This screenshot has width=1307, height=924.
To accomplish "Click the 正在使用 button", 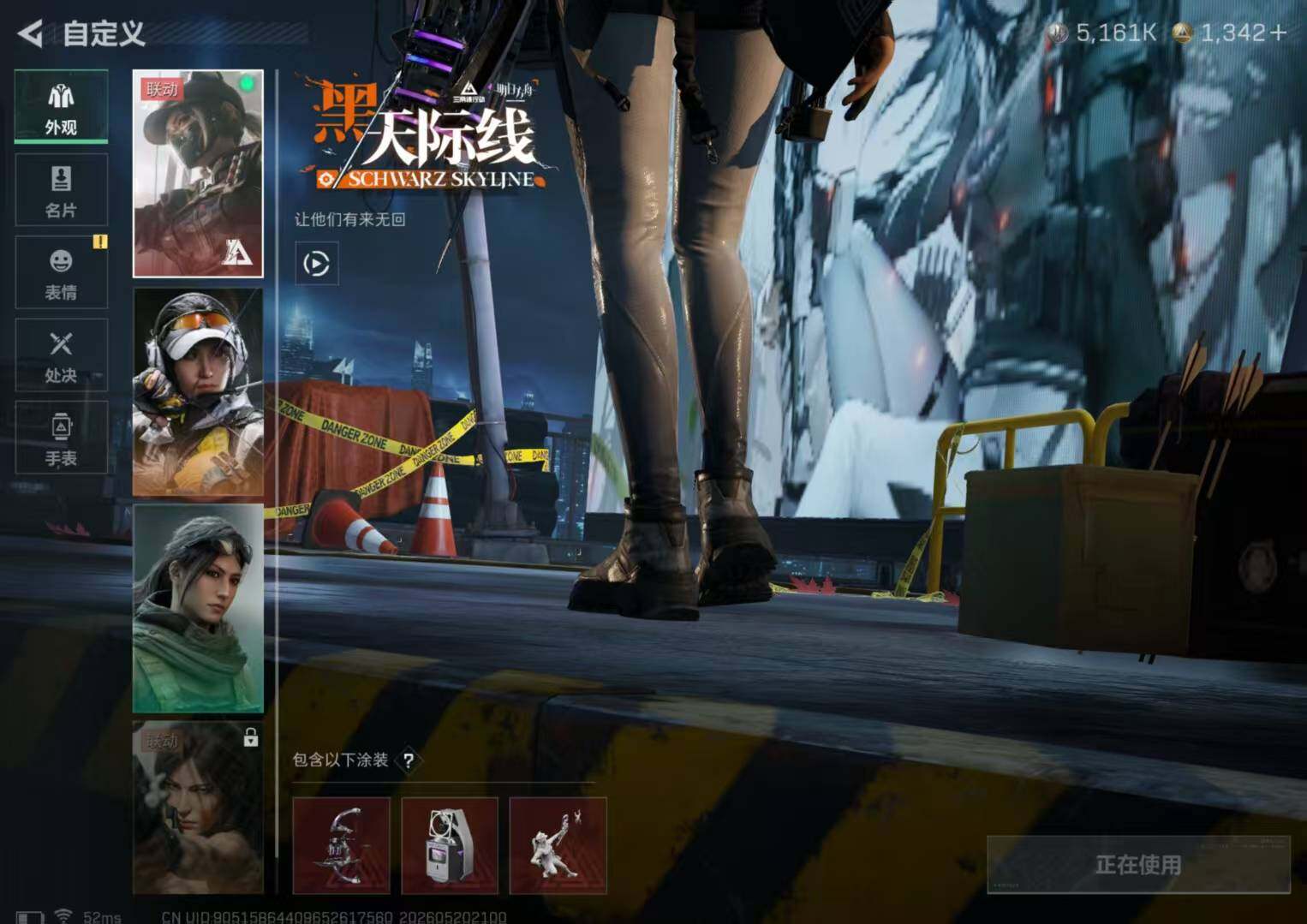I will (x=1138, y=865).
